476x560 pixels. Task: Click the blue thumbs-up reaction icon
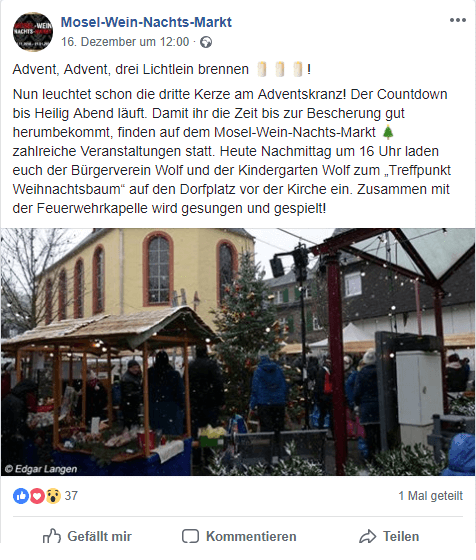[21, 496]
